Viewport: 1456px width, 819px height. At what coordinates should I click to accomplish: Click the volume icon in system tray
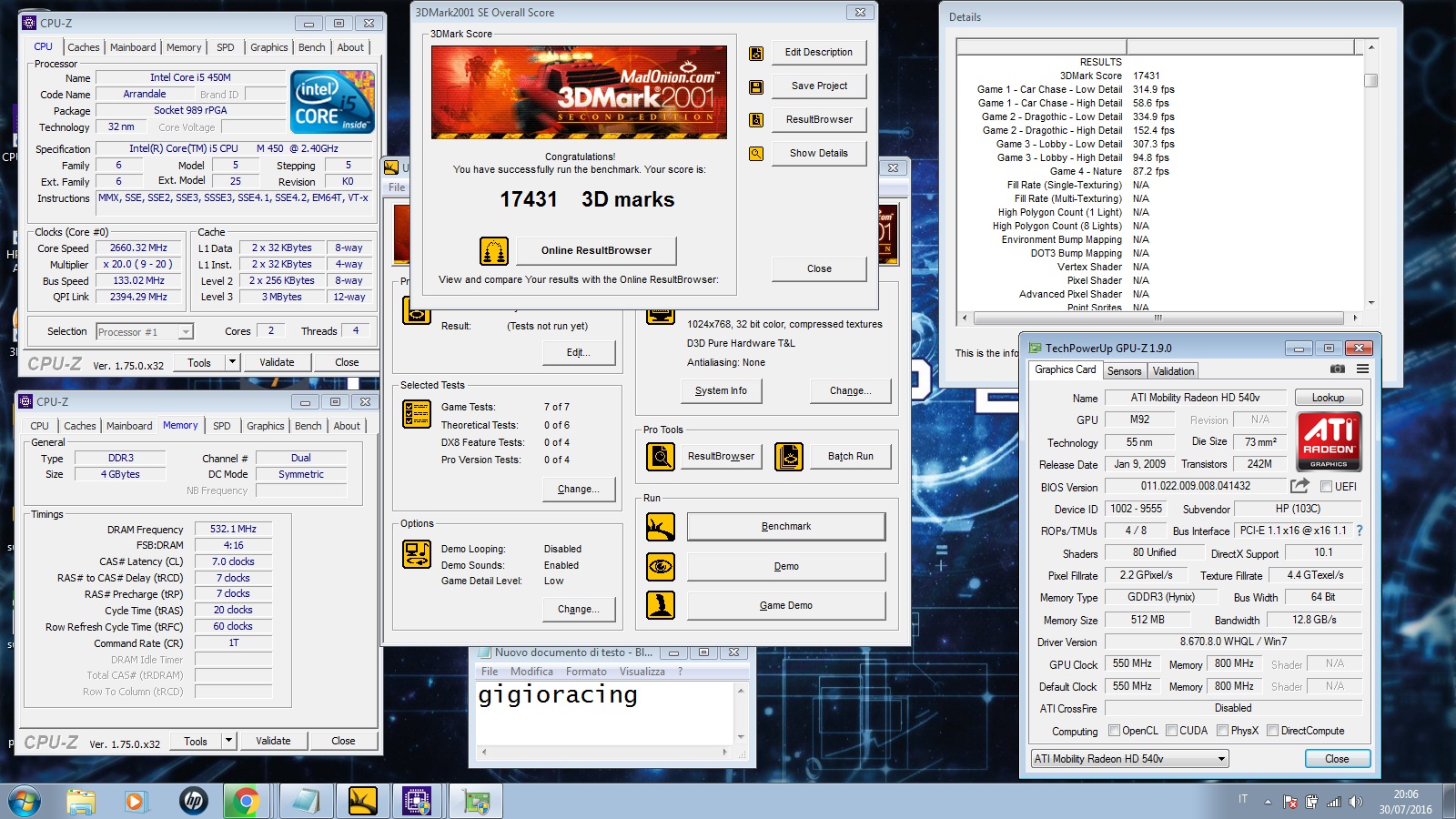pyautogui.click(x=1356, y=802)
